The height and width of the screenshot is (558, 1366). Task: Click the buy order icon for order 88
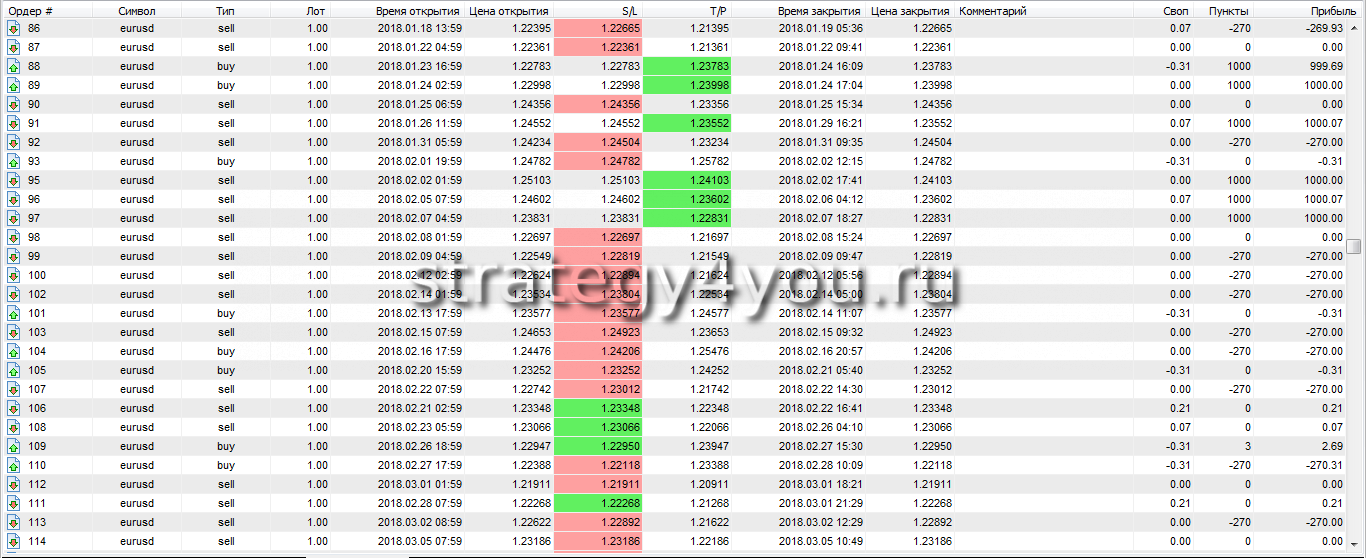click(x=13, y=66)
